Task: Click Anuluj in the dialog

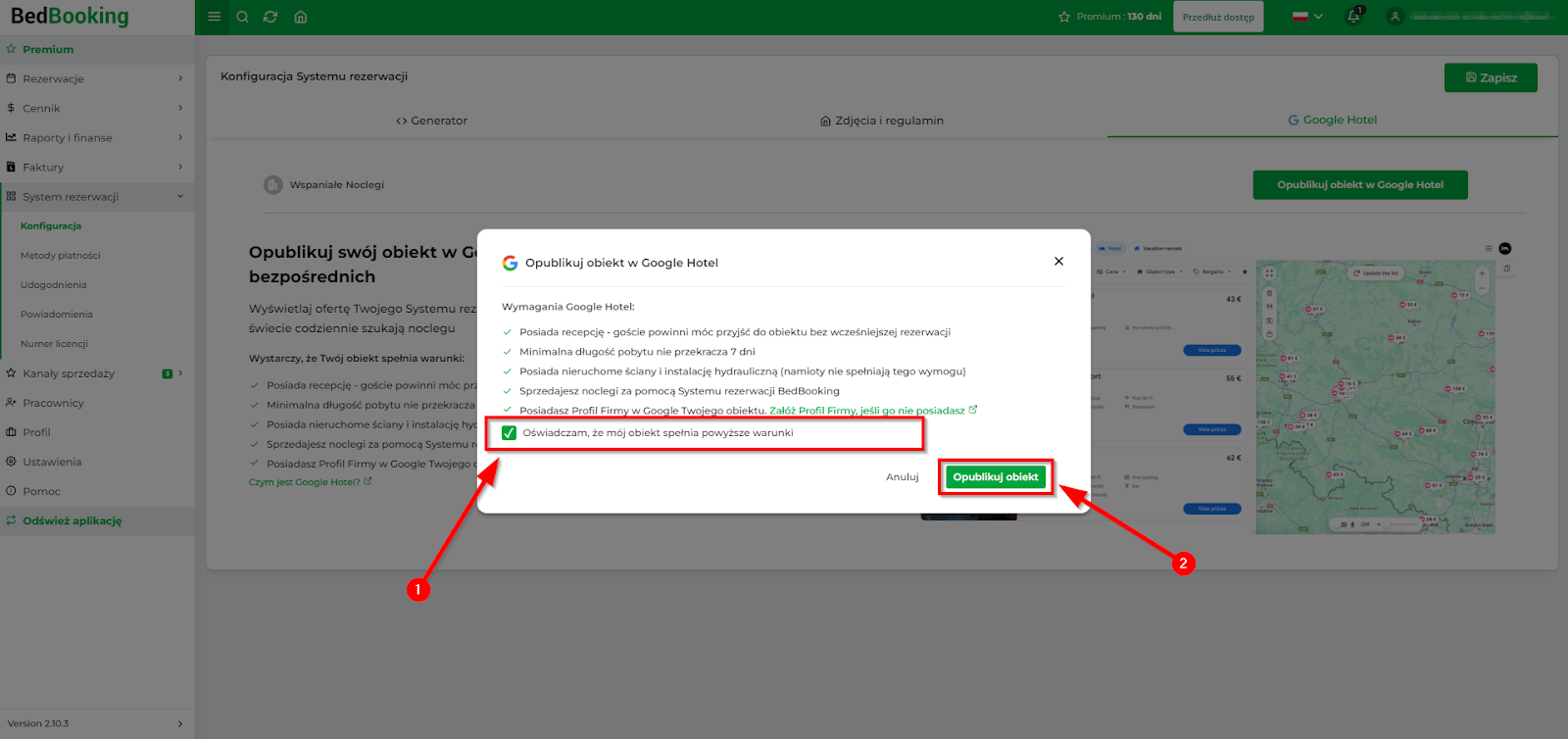Action: 903,477
